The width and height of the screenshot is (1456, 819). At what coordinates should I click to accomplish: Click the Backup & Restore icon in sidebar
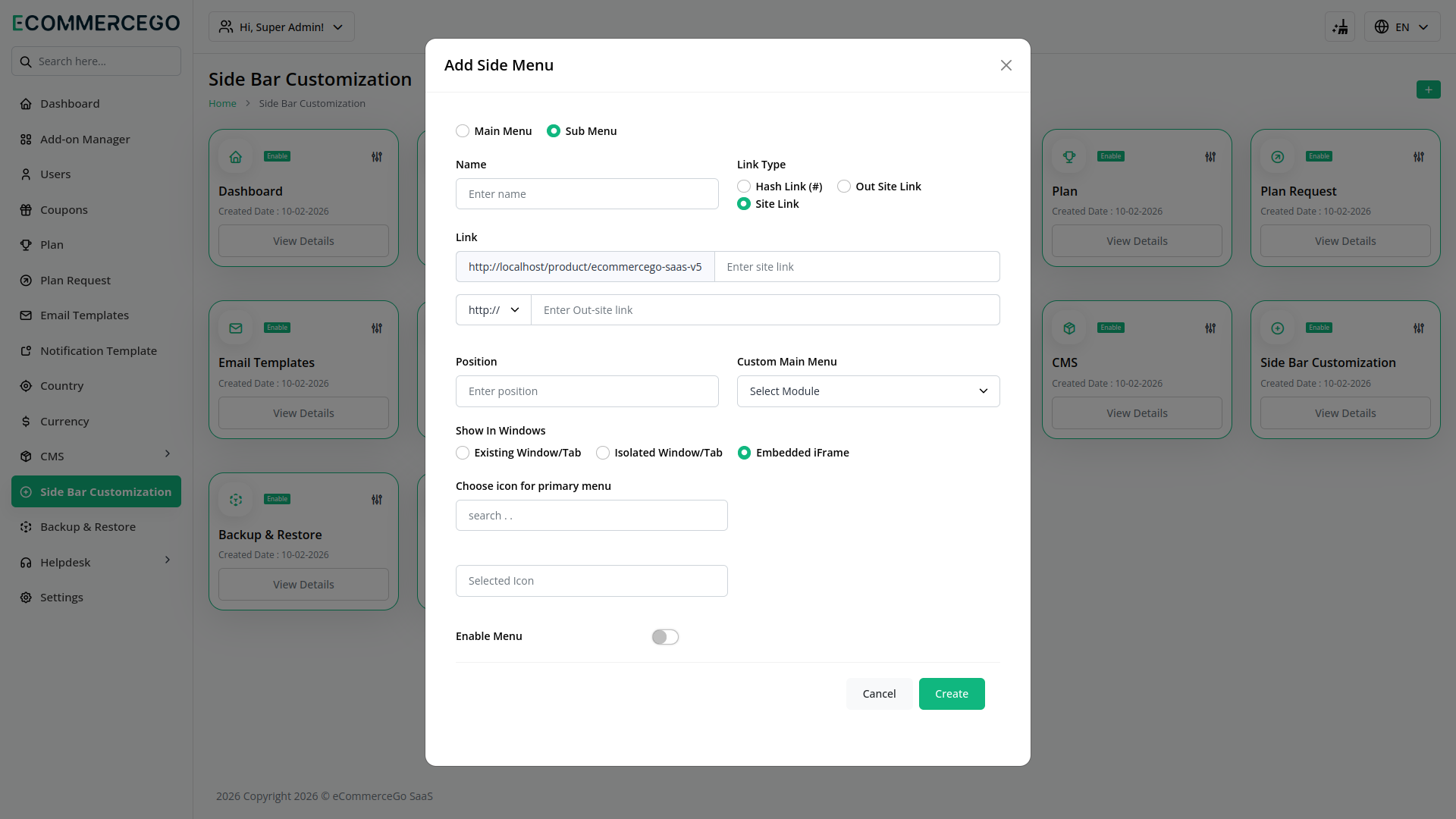coord(26,527)
